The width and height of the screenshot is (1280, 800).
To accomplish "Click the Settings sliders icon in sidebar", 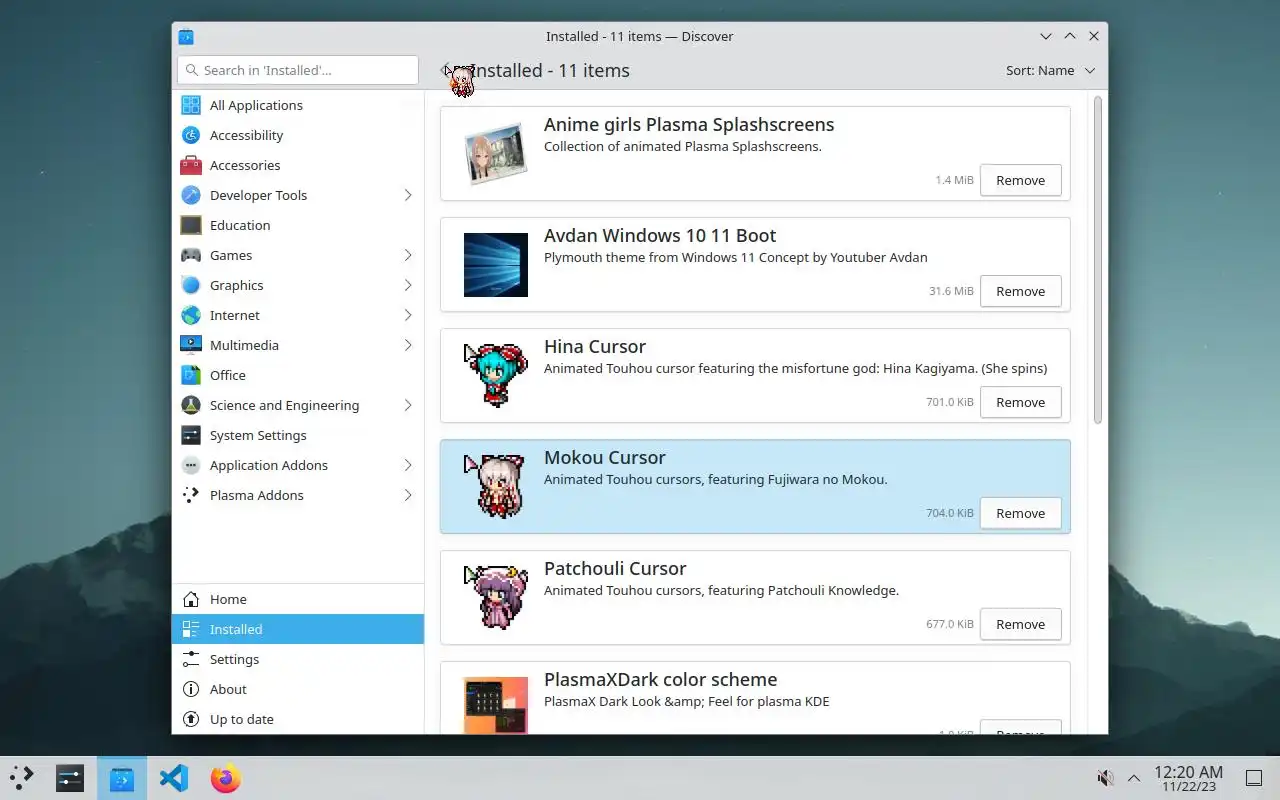I will tap(191, 659).
